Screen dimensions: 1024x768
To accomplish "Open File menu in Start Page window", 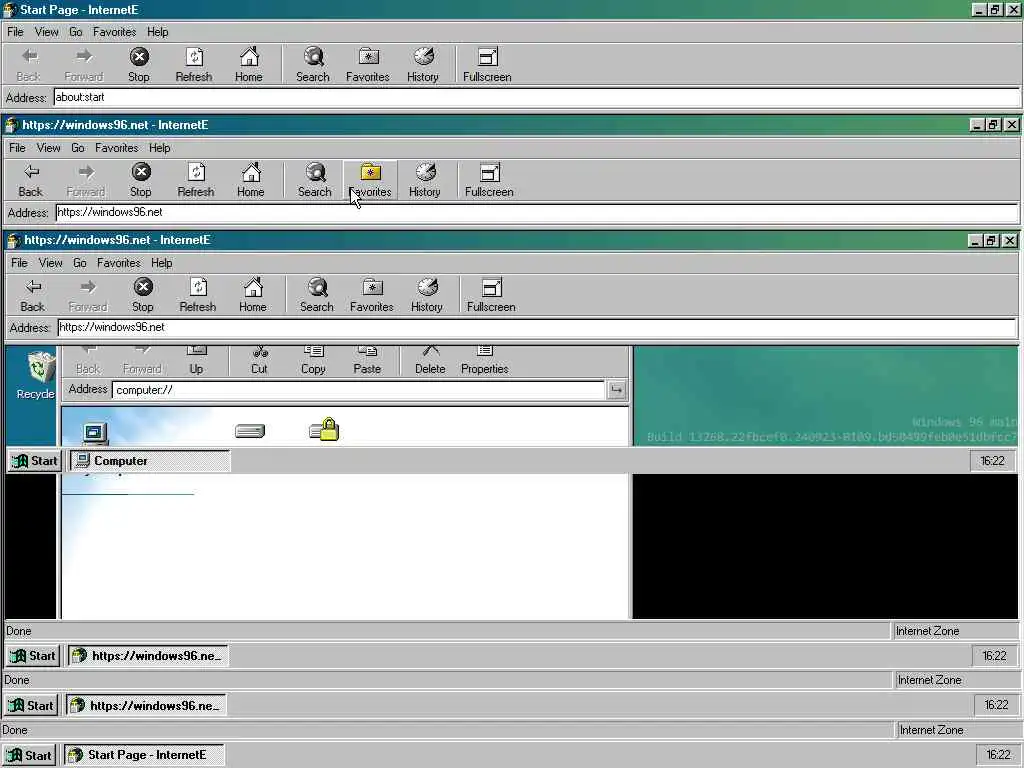I will [x=15, y=32].
